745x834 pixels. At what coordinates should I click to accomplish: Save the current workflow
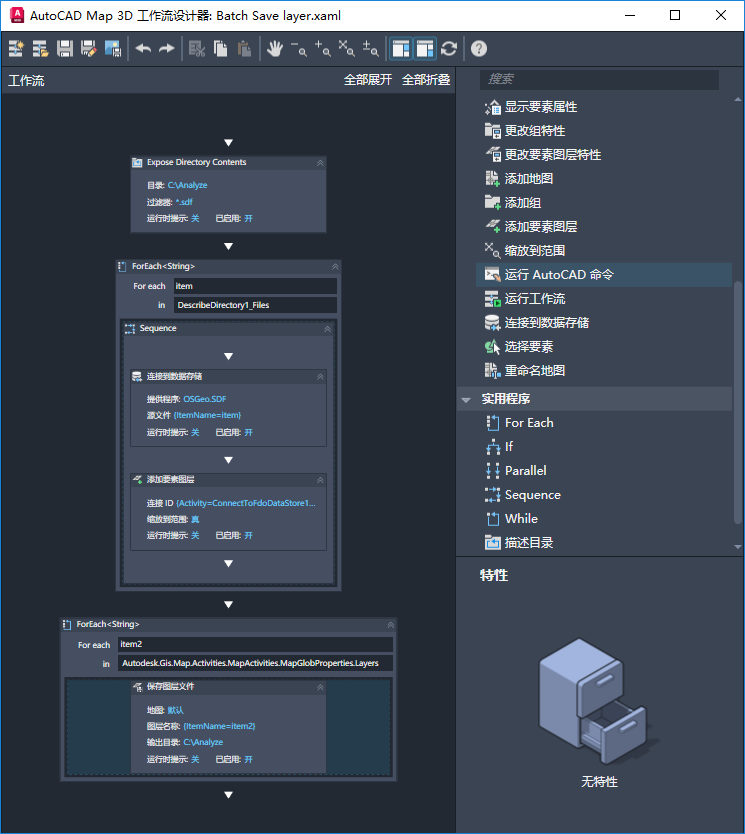pyautogui.click(x=65, y=49)
